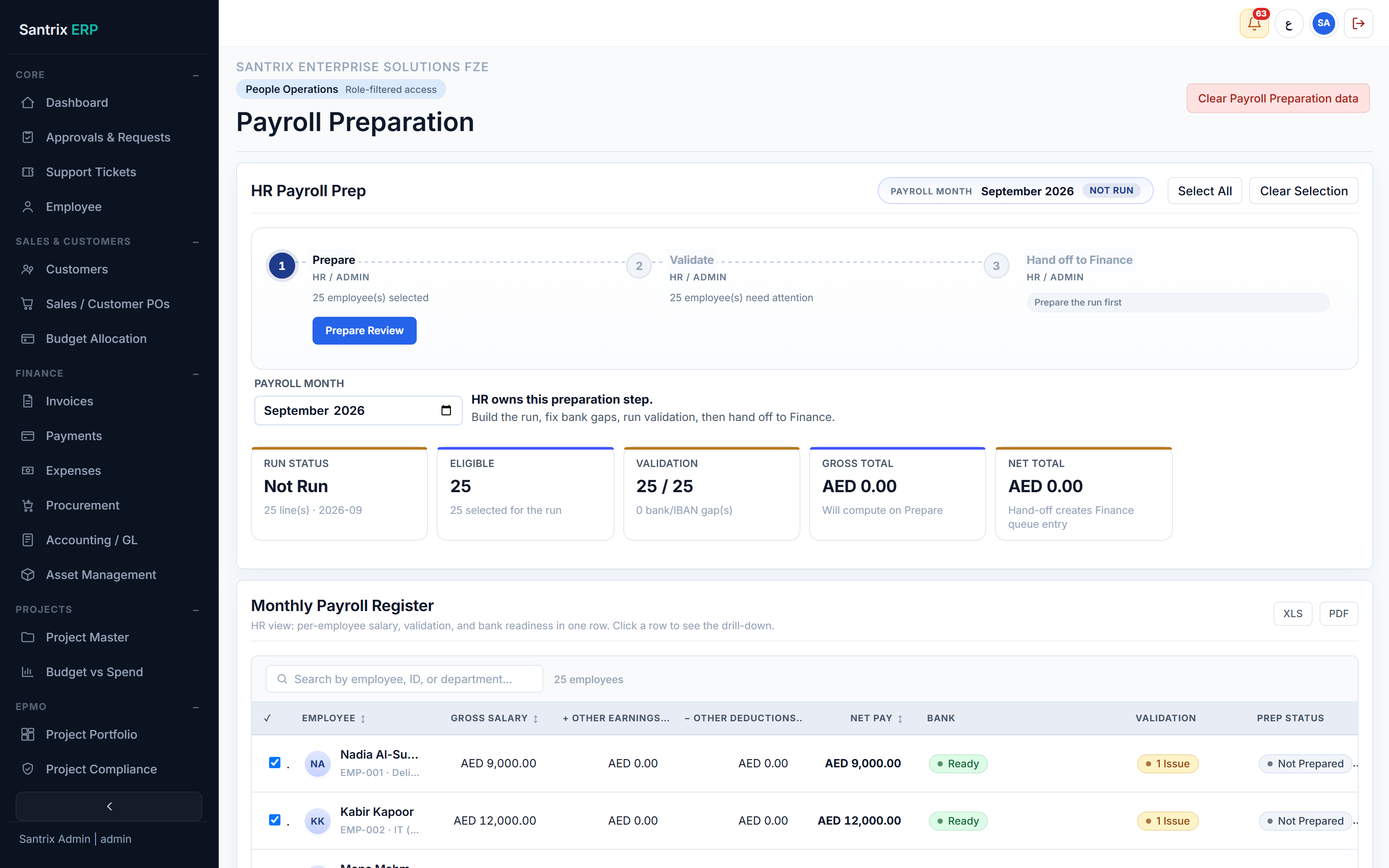The height and width of the screenshot is (868, 1389).
Task: Export register as PDF
Action: click(1339, 614)
